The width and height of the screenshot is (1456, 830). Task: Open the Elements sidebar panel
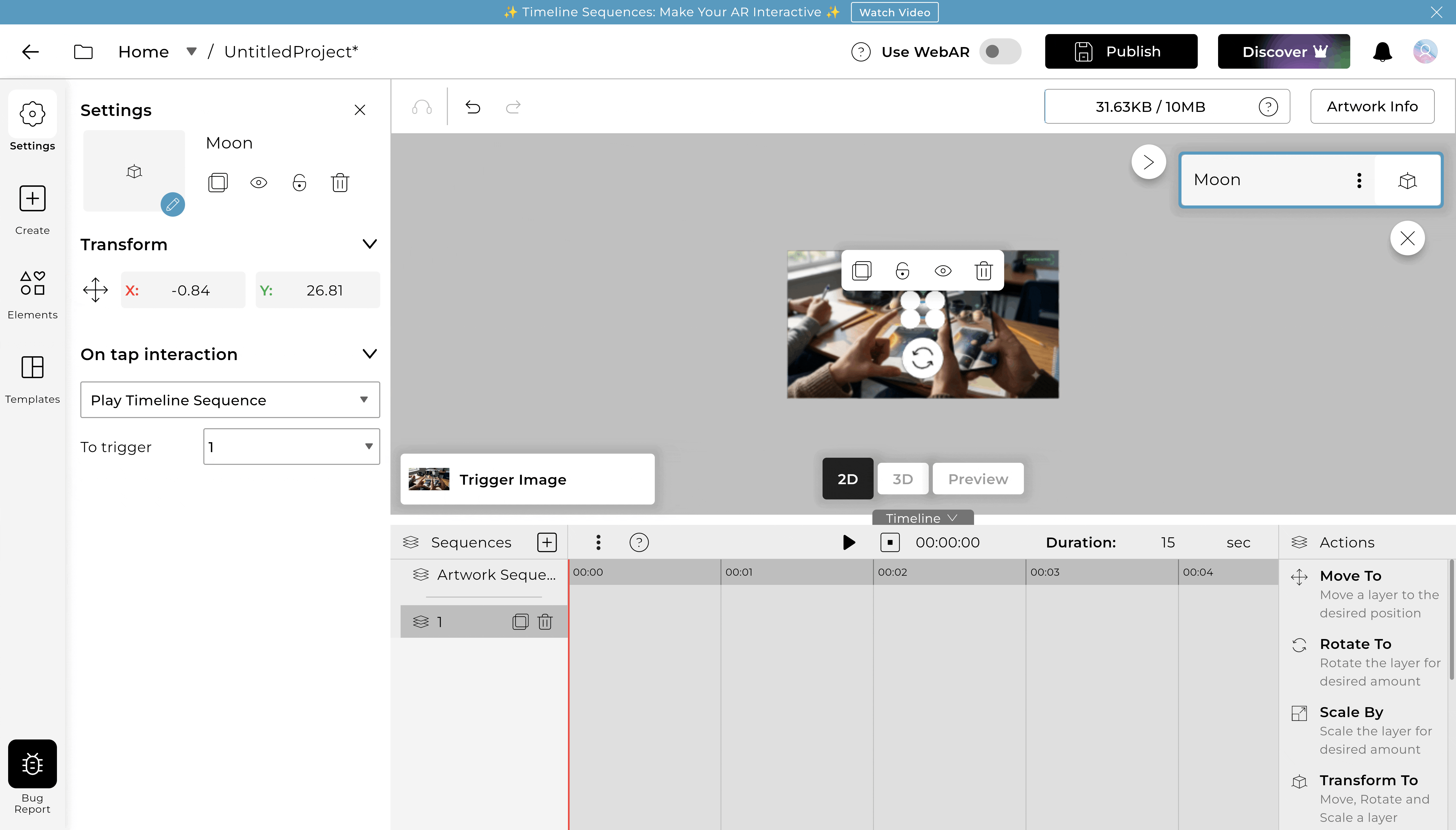[33, 294]
